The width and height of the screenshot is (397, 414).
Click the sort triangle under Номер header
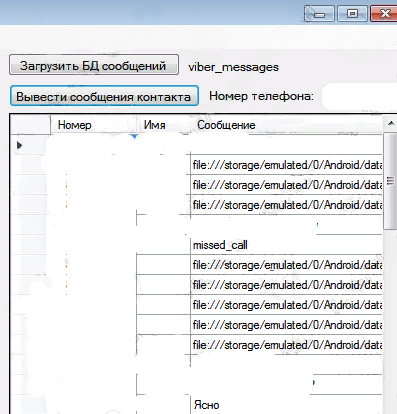[x=134, y=137]
